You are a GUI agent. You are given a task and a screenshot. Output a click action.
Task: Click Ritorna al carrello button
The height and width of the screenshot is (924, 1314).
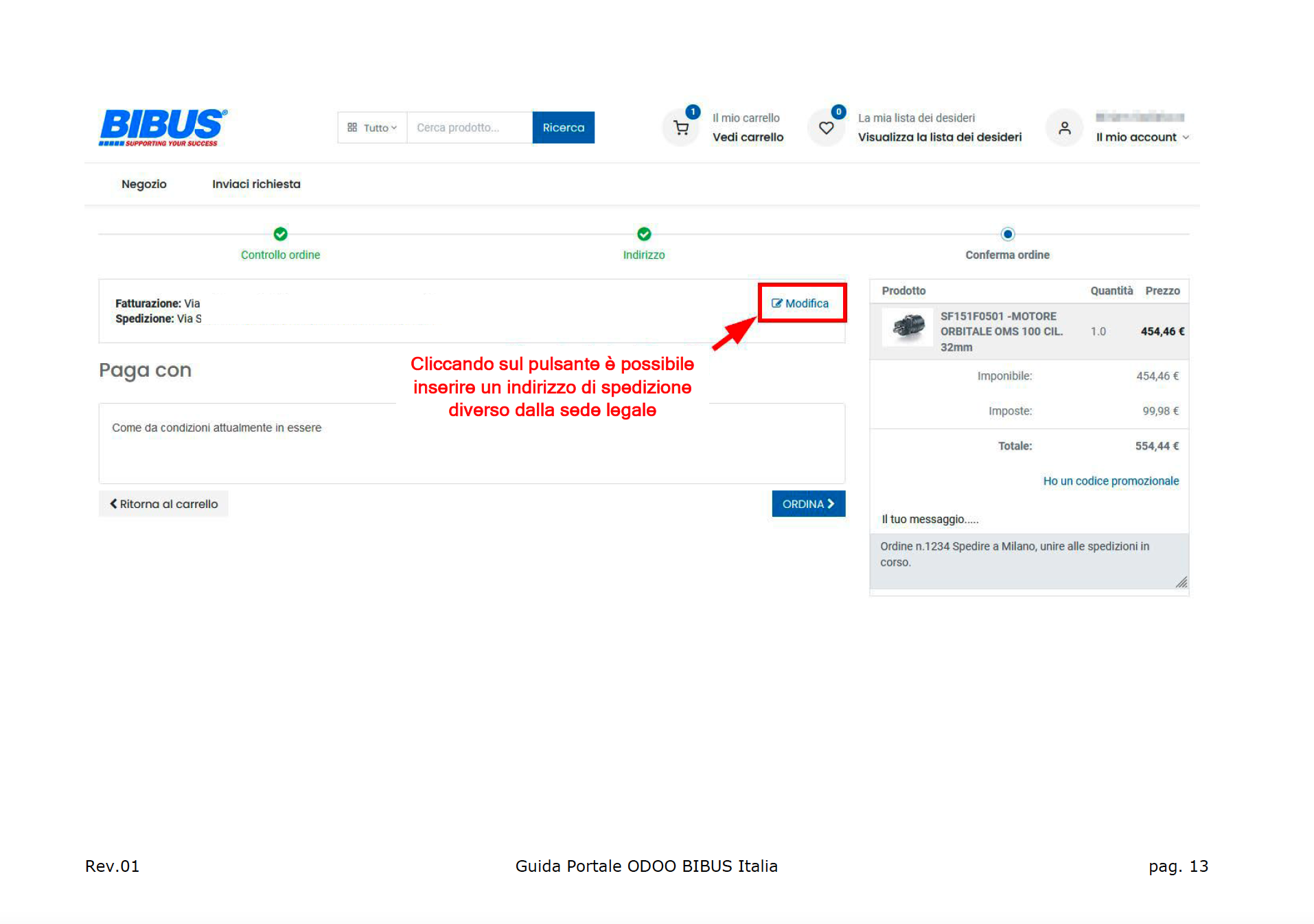pos(163,504)
